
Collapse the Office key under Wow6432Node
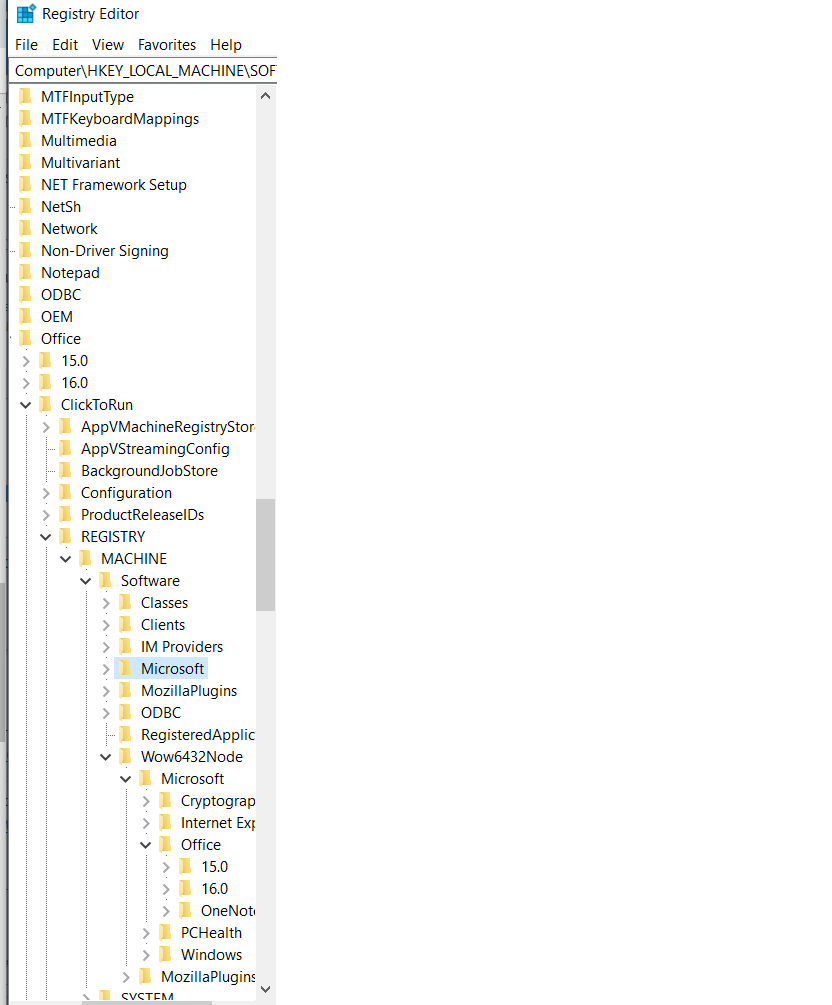point(146,845)
